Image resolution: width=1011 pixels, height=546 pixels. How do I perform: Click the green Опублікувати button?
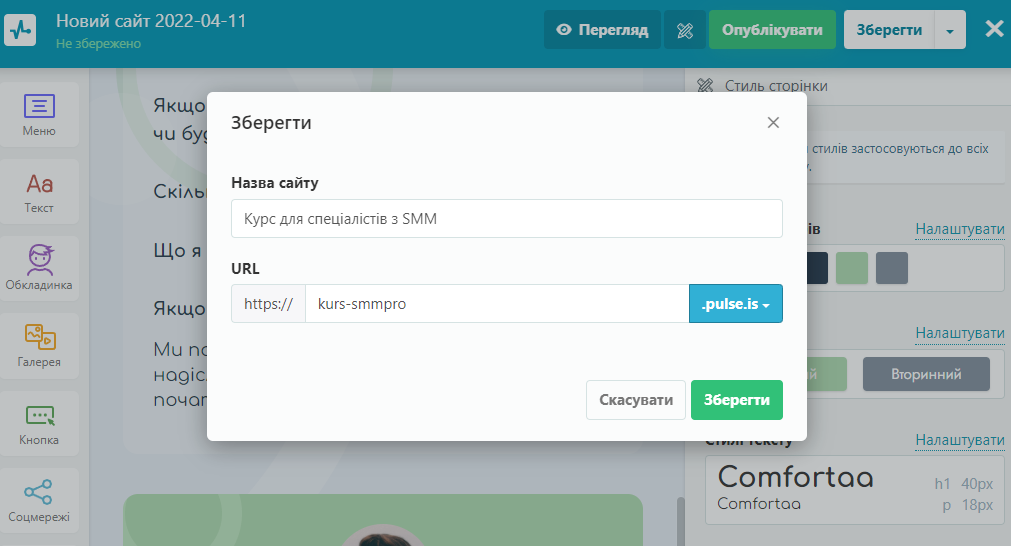(772, 30)
